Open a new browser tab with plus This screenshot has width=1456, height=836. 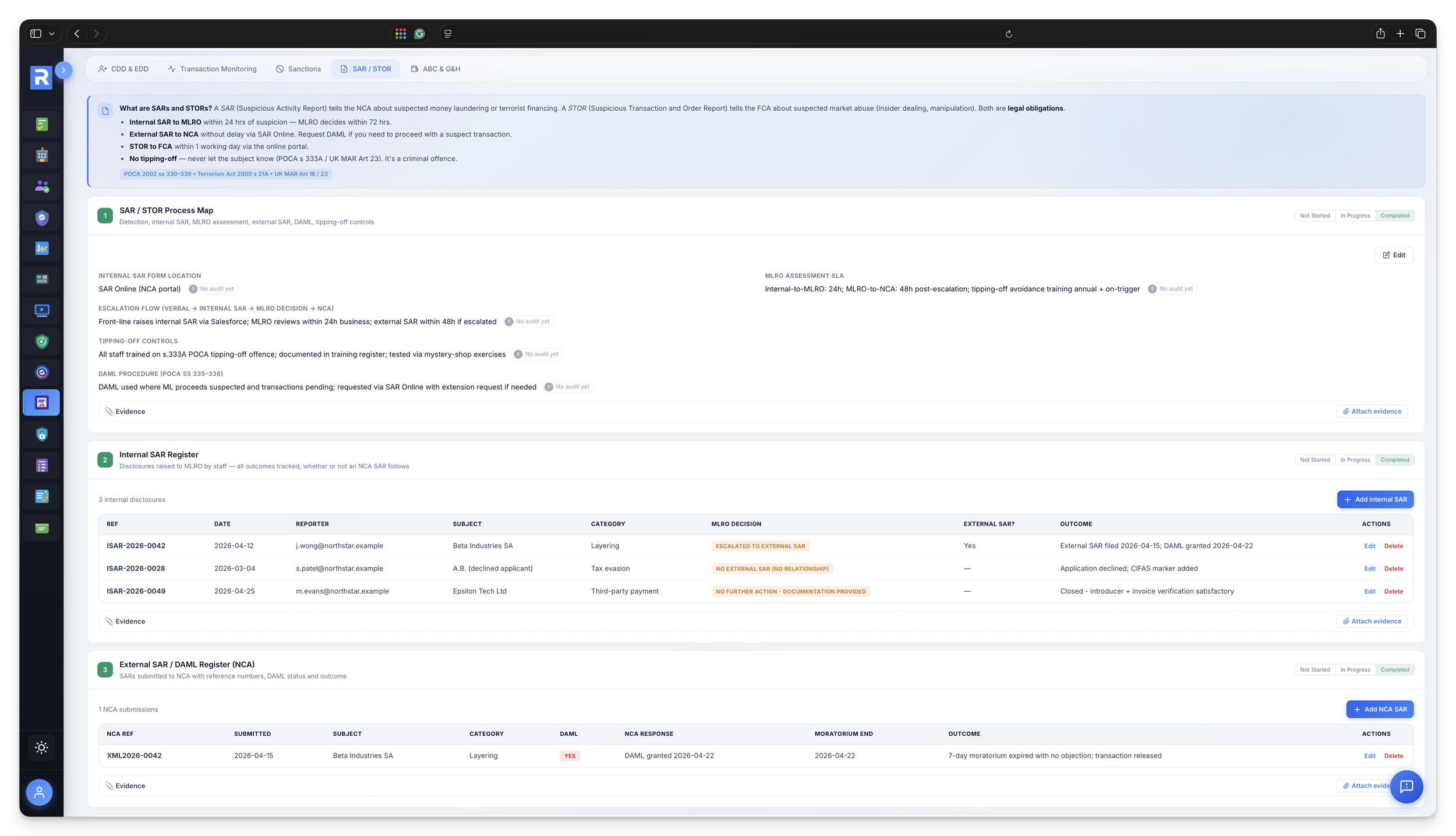click(1400, 34)
